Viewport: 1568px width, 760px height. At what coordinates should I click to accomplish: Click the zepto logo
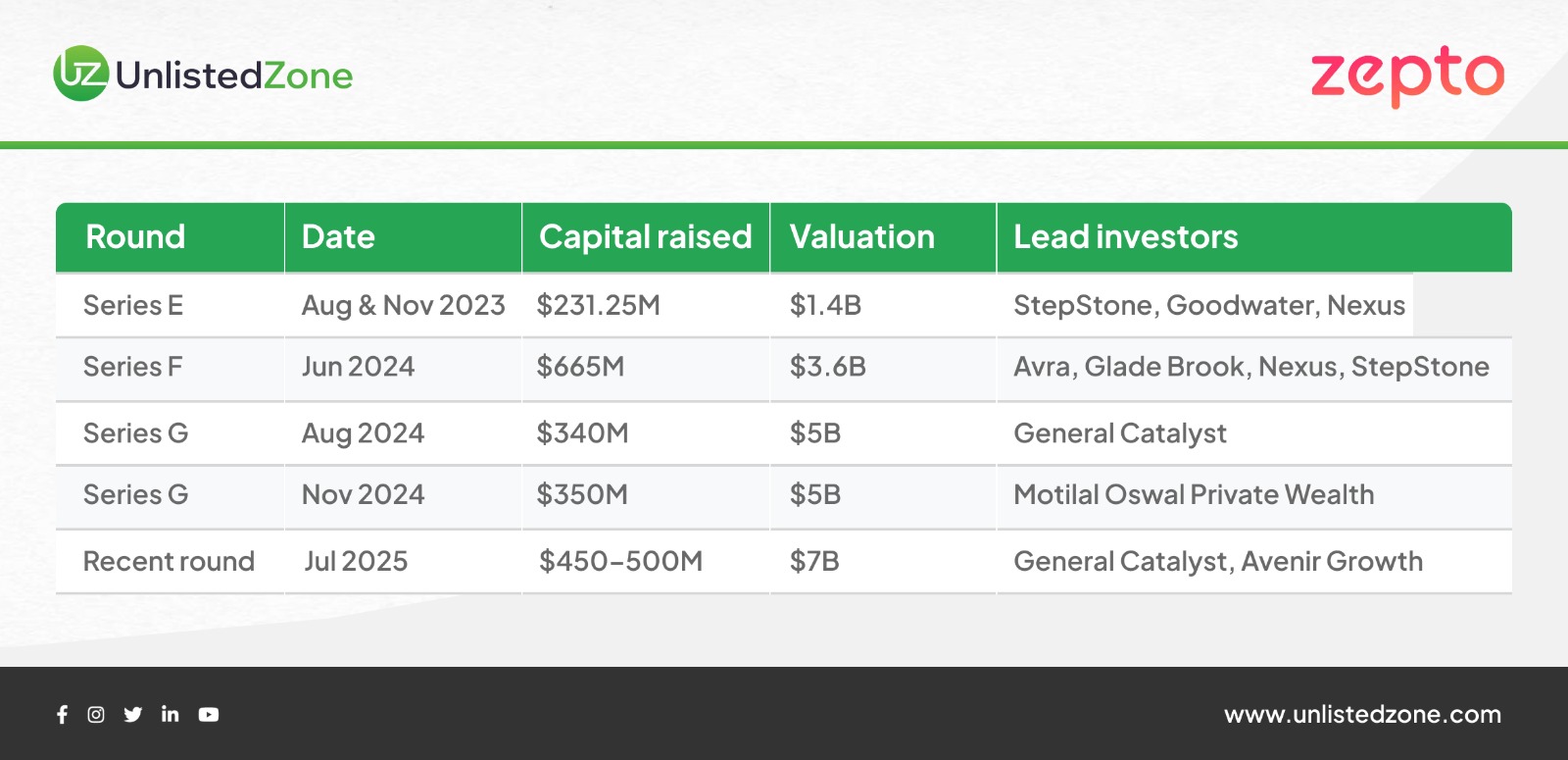tap(1407, 75)
